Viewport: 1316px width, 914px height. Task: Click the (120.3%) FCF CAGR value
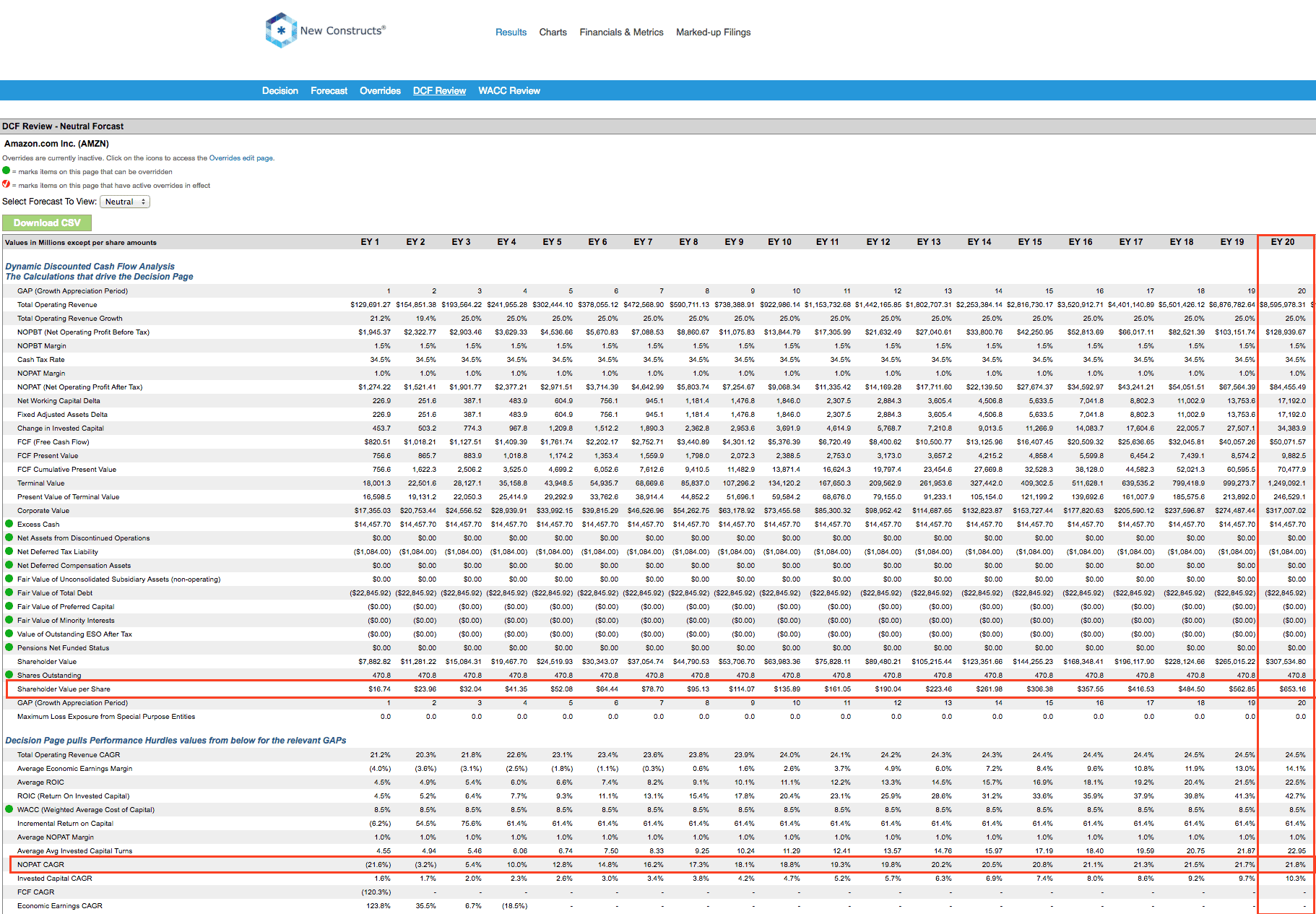(376, 892)
